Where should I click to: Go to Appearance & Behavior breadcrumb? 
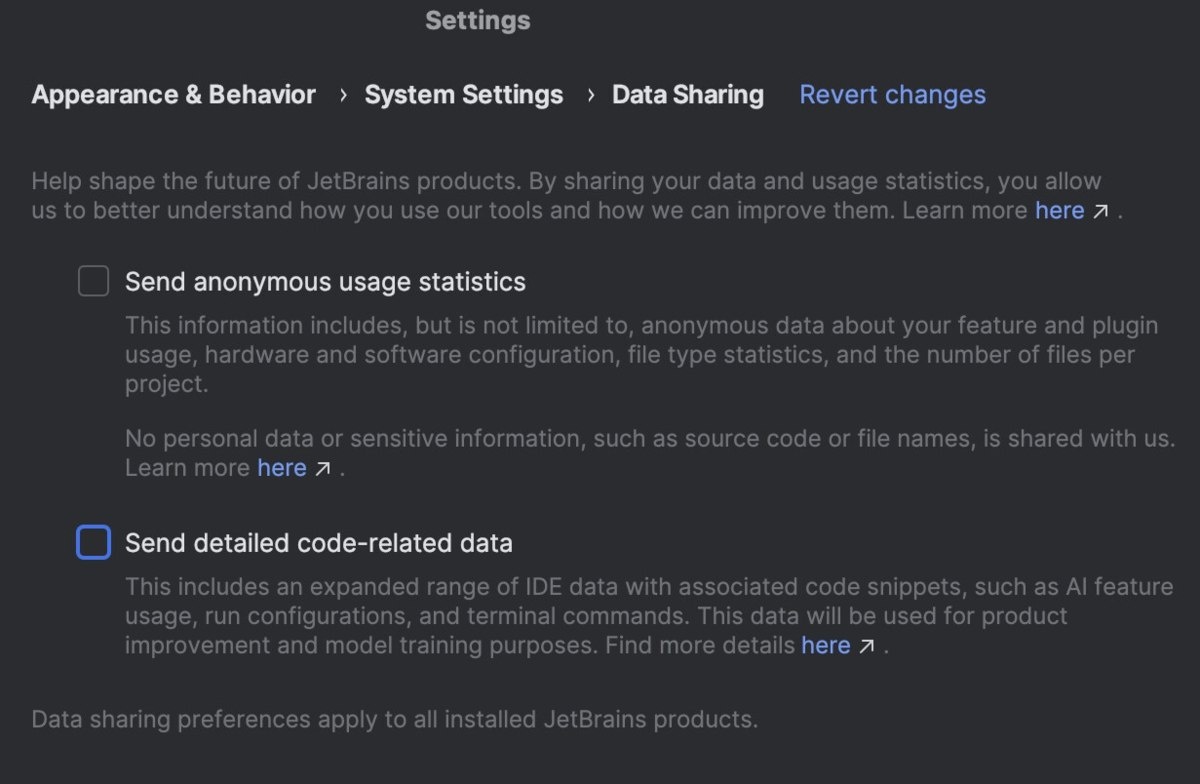[x=174, y=95]
